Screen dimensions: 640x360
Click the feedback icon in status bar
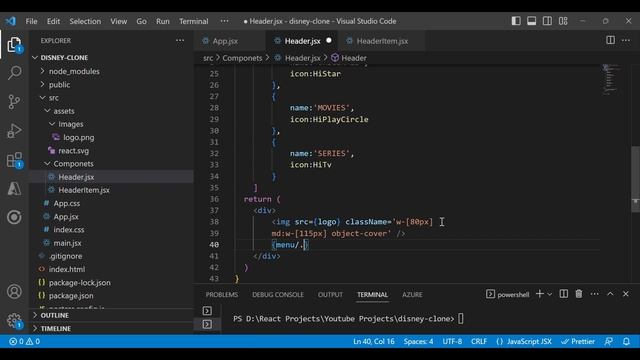609,342
